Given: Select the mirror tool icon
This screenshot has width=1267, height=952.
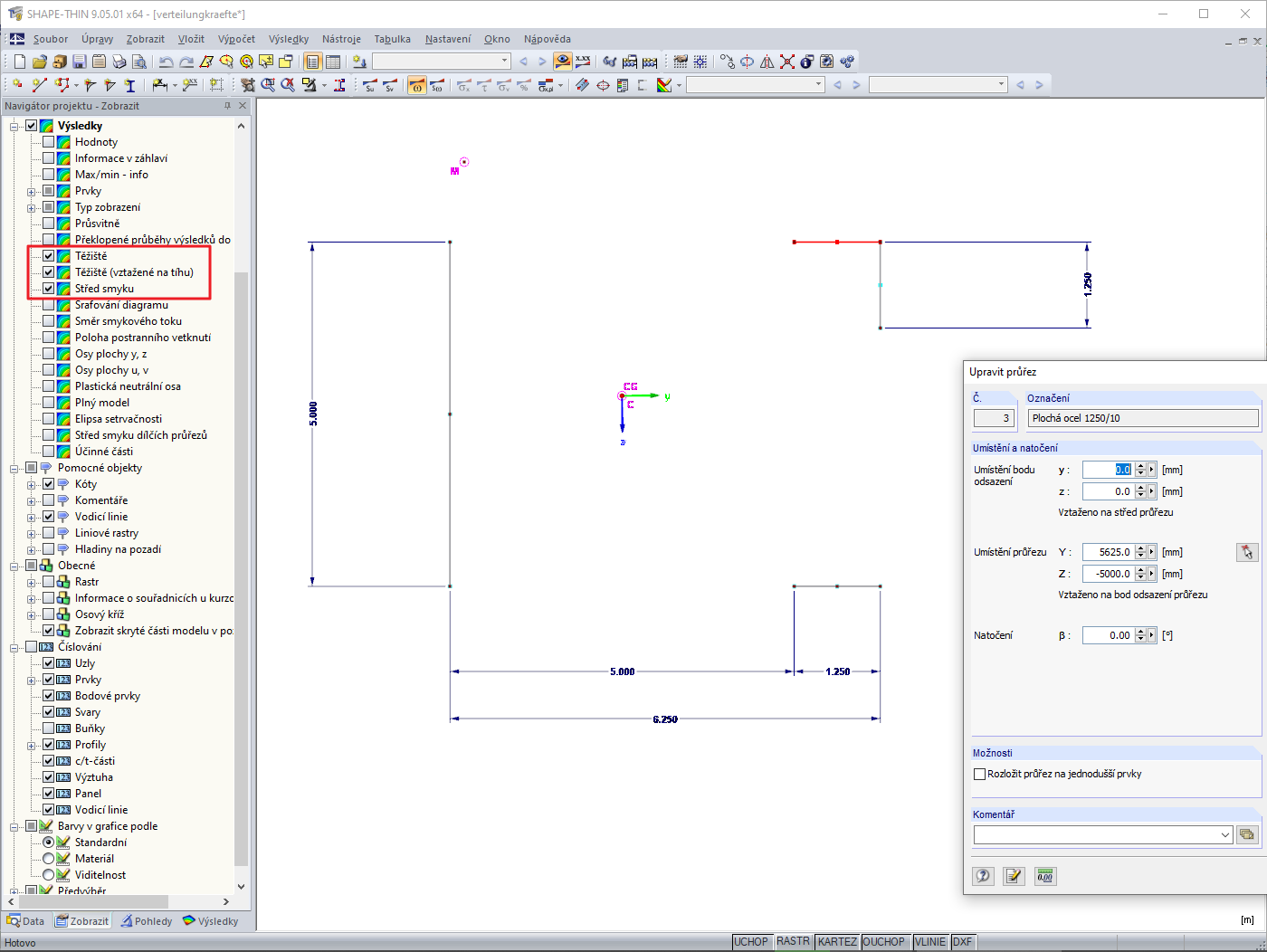Looking at the screenshot, I should coord(767,62).
